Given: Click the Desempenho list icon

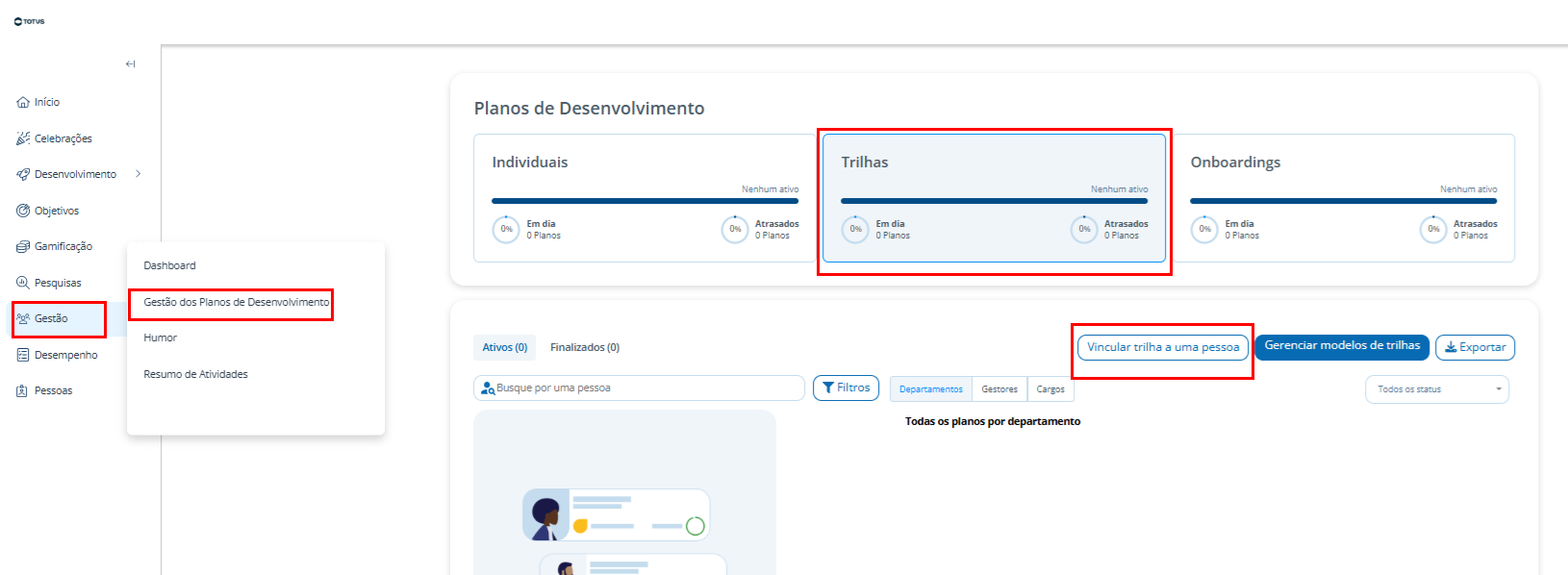Looking at the screenshot, I should point(23,355).
